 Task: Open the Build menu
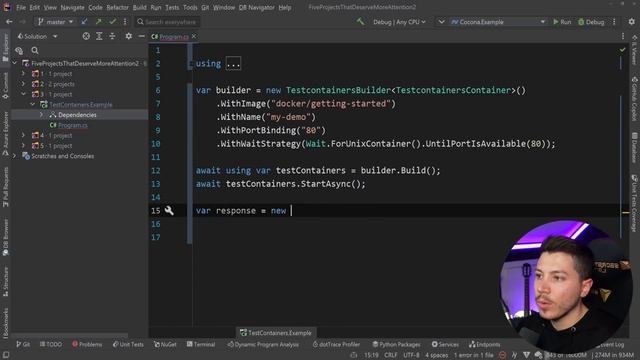[x=140, y=7]
